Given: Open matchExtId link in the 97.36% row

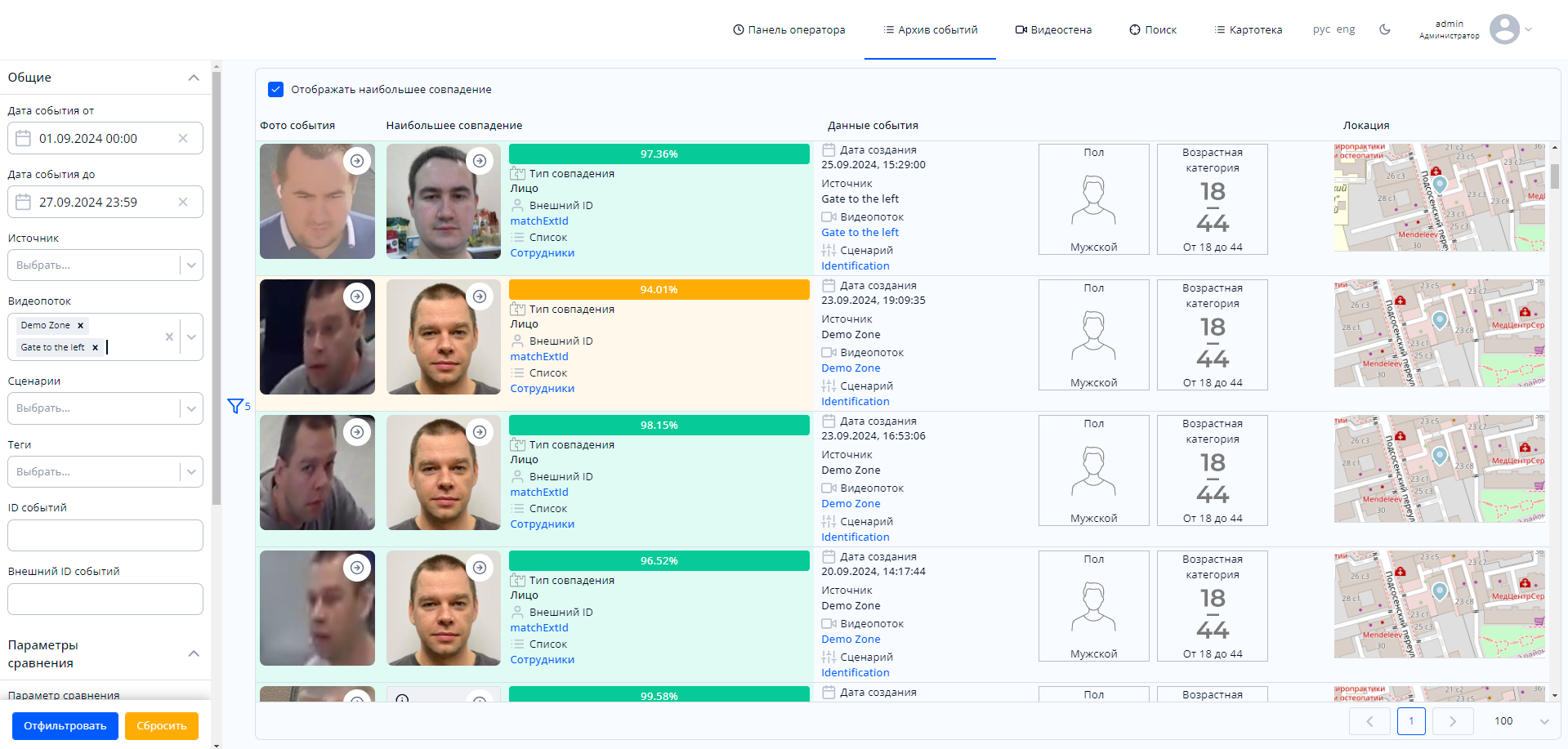Looking at the screenshot, I should (x=539, y=221).
